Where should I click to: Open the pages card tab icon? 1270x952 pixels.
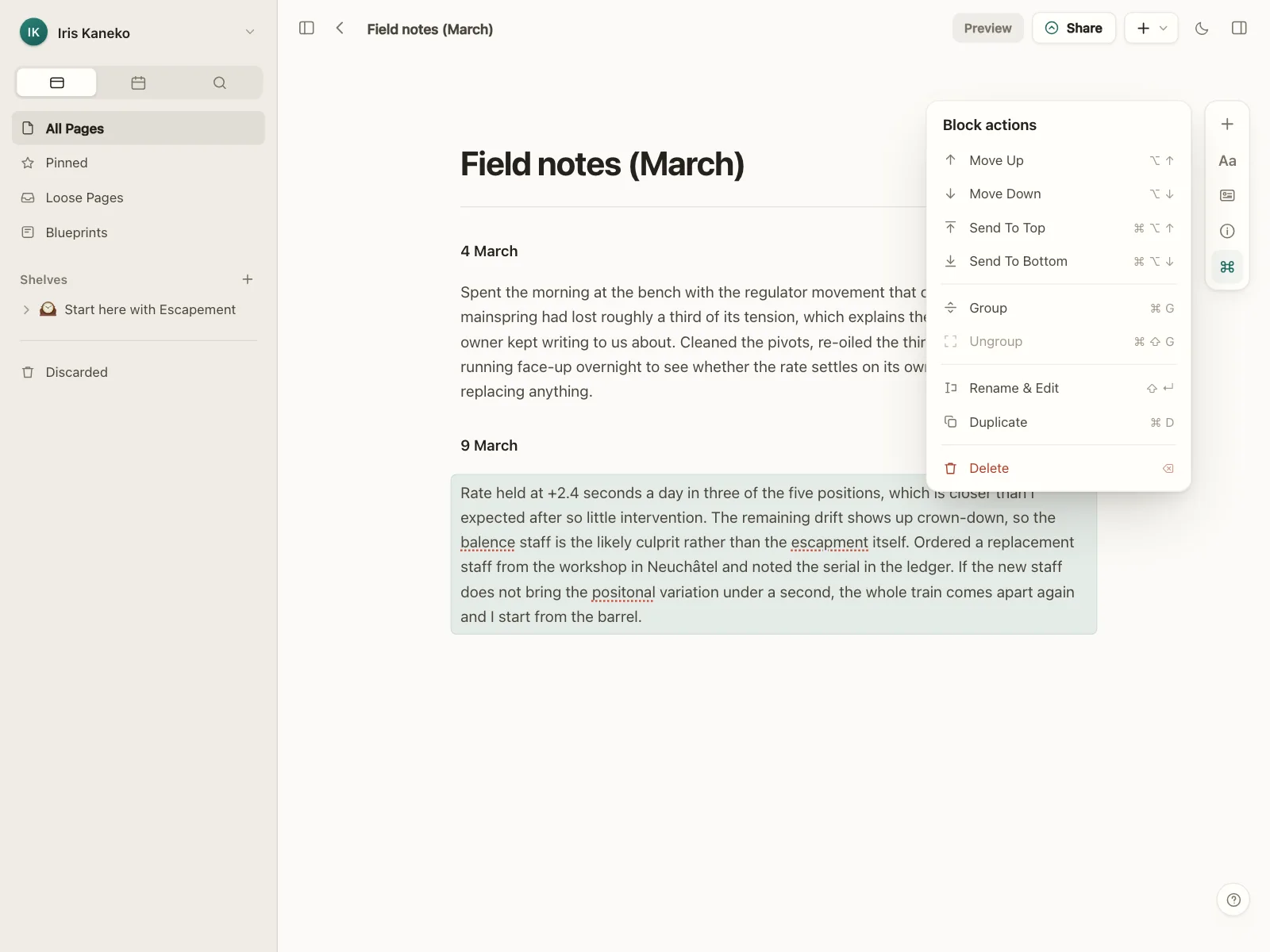pos(56,83)
